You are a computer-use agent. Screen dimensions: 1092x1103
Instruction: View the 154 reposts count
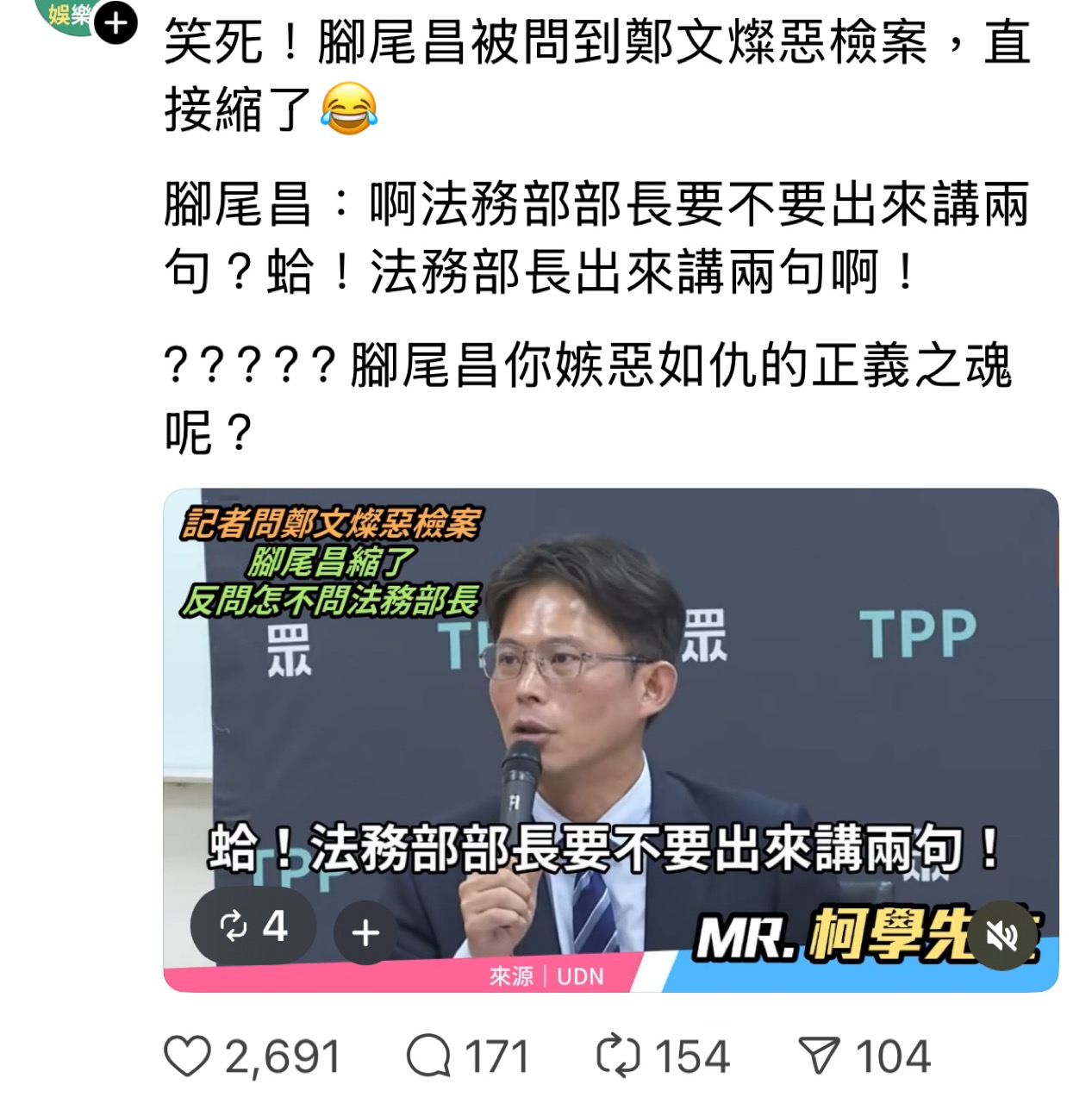pyautogui.click(x=692, y=1057)
